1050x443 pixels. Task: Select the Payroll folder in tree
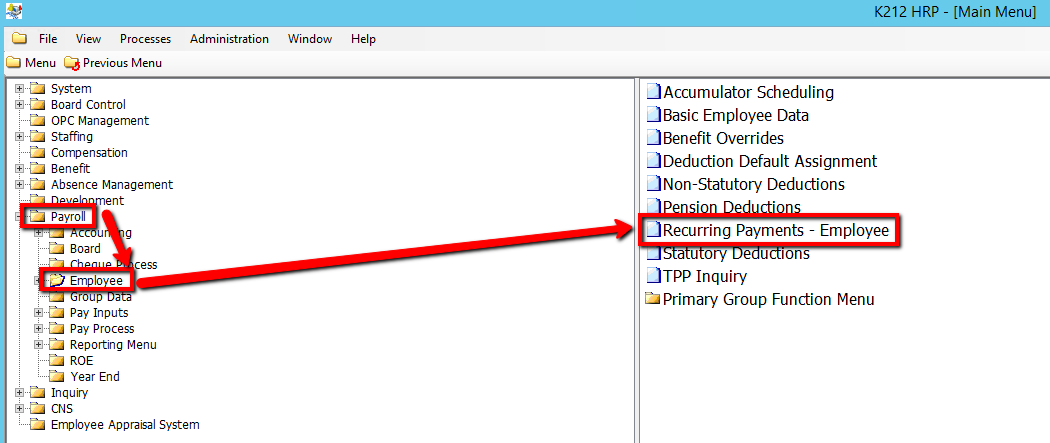pos(69,217)
